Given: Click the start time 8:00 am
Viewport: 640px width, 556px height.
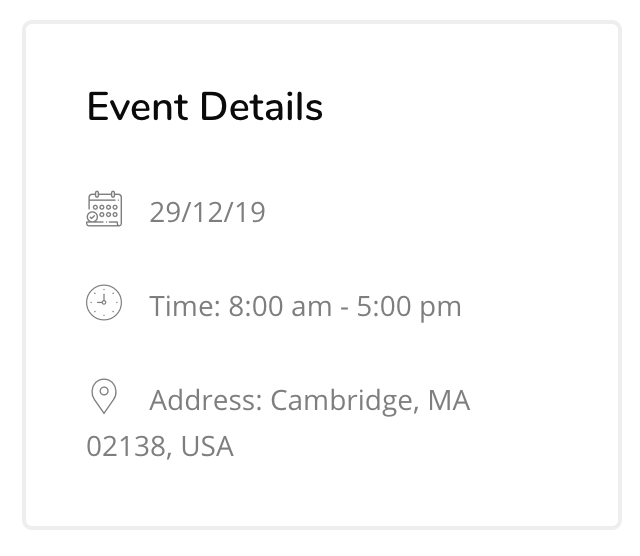Looking at the screenshot, I should (280, 306).
